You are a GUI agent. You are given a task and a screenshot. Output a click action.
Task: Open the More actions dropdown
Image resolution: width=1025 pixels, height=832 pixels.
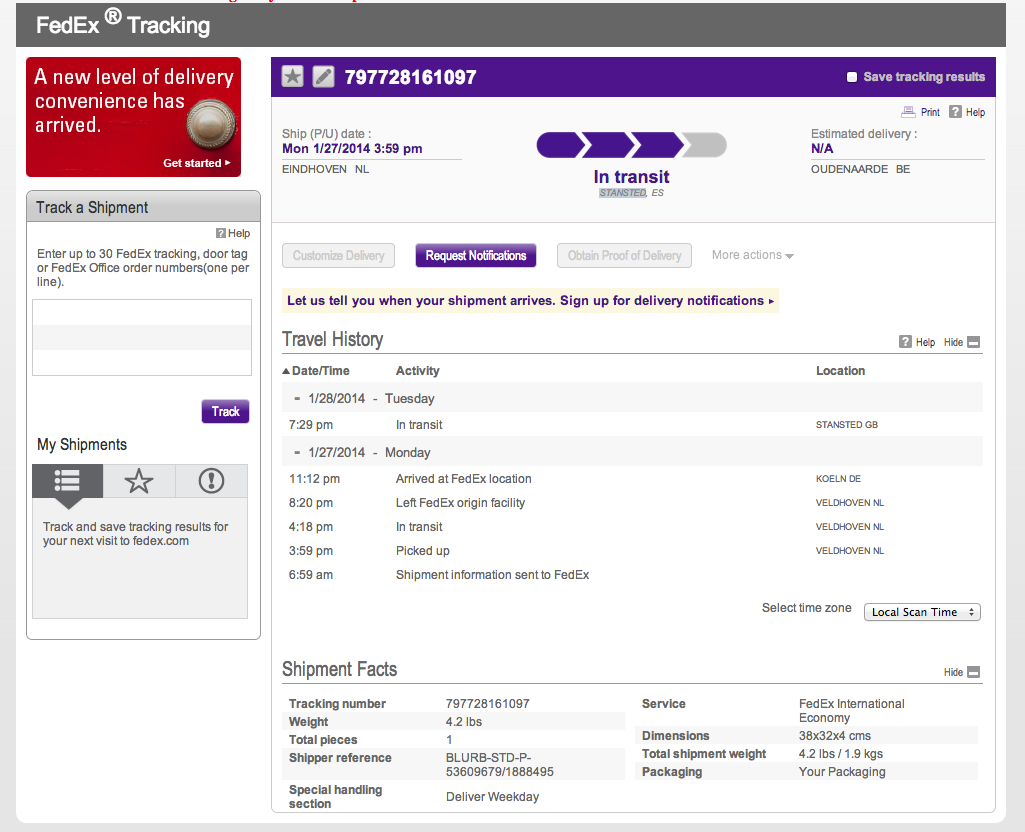click(752, 255)
